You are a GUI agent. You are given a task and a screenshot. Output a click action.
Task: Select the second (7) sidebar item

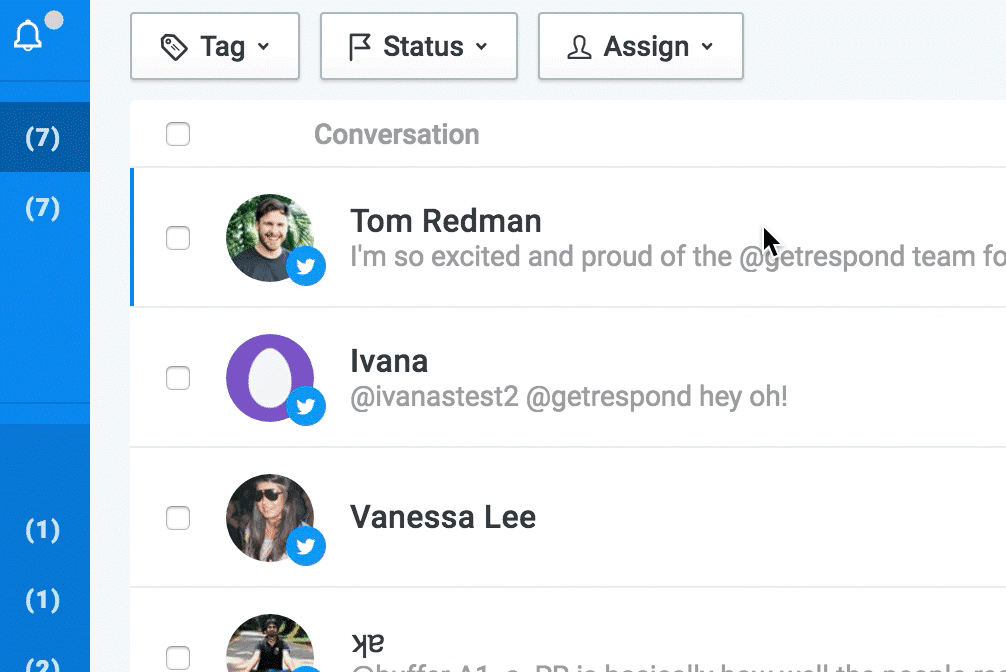(42, 208)
